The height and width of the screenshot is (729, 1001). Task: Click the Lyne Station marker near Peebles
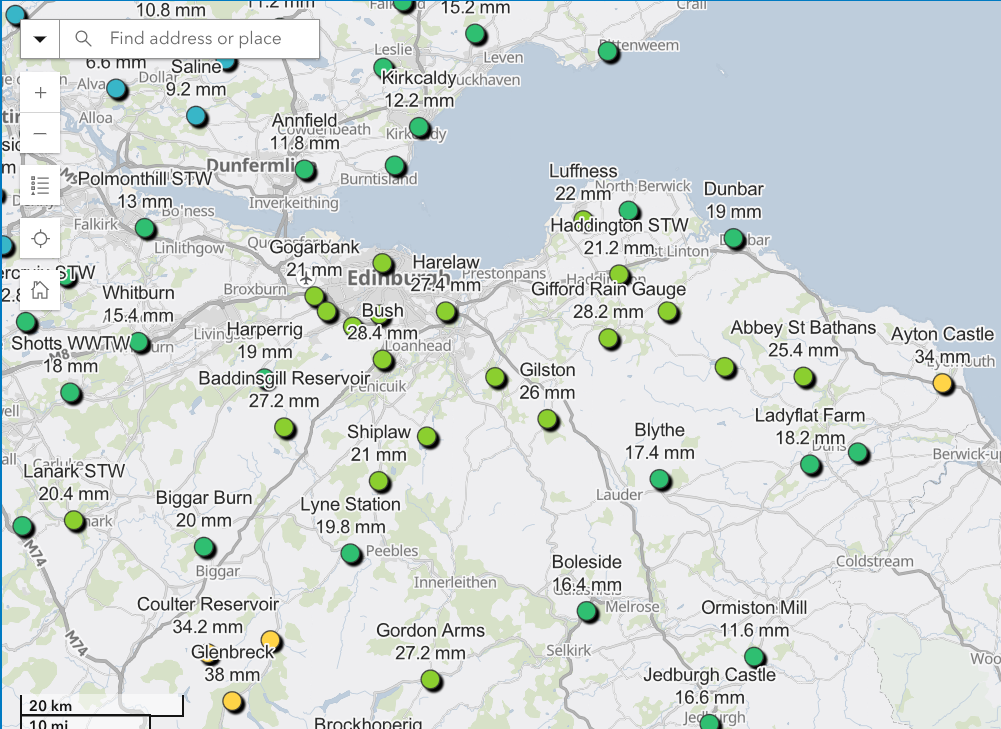click(x=351, y=553)
